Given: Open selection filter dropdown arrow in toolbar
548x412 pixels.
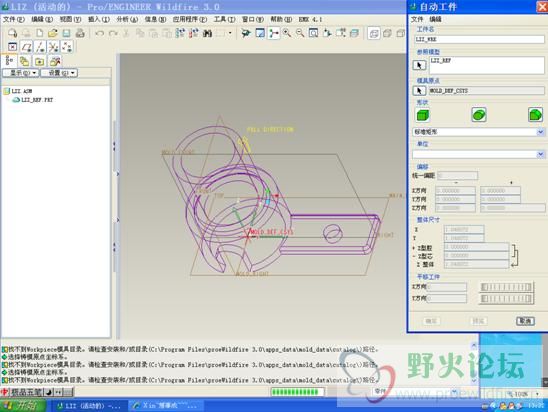Looking at the screenshot, I should point(230,33).
